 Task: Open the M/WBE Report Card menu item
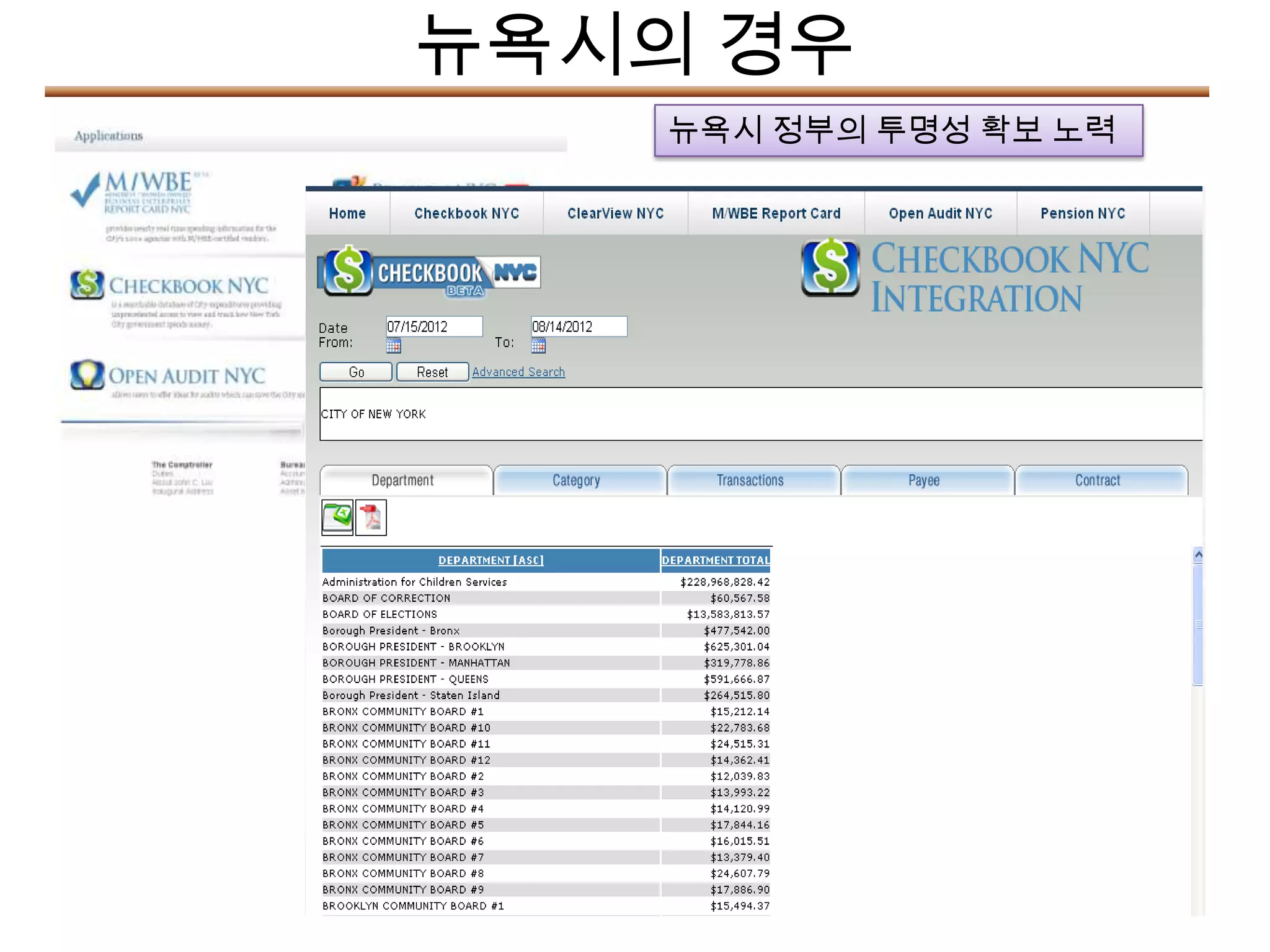776,213
